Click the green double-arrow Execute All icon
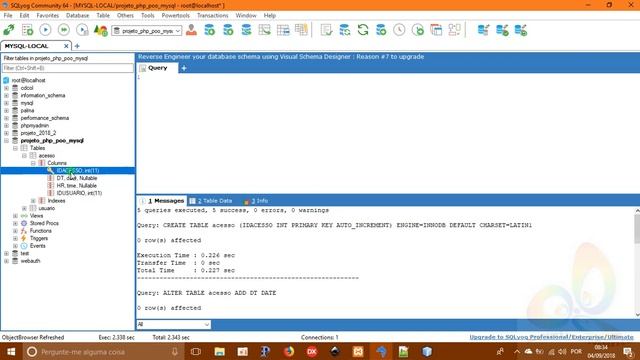This screenshot has width=640, height=360. click(64, 30)
